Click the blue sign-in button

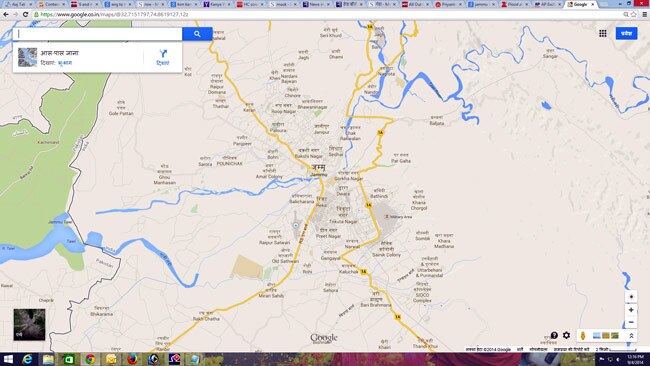[626, 33]
